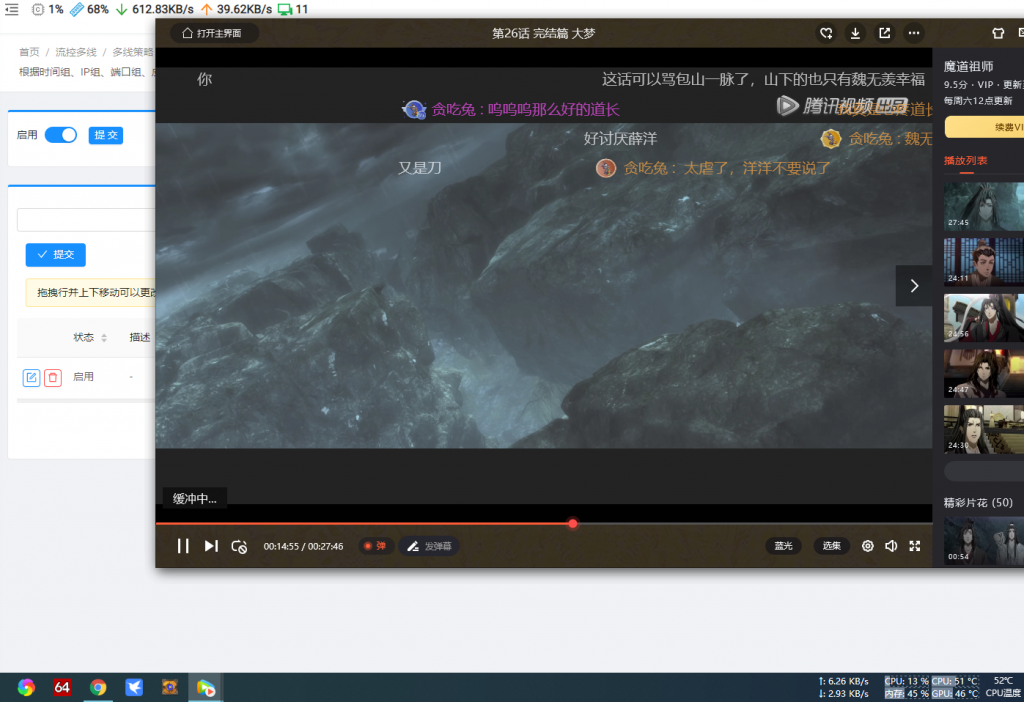Click the 魔道祖师 series title

(x=968, y=67)
